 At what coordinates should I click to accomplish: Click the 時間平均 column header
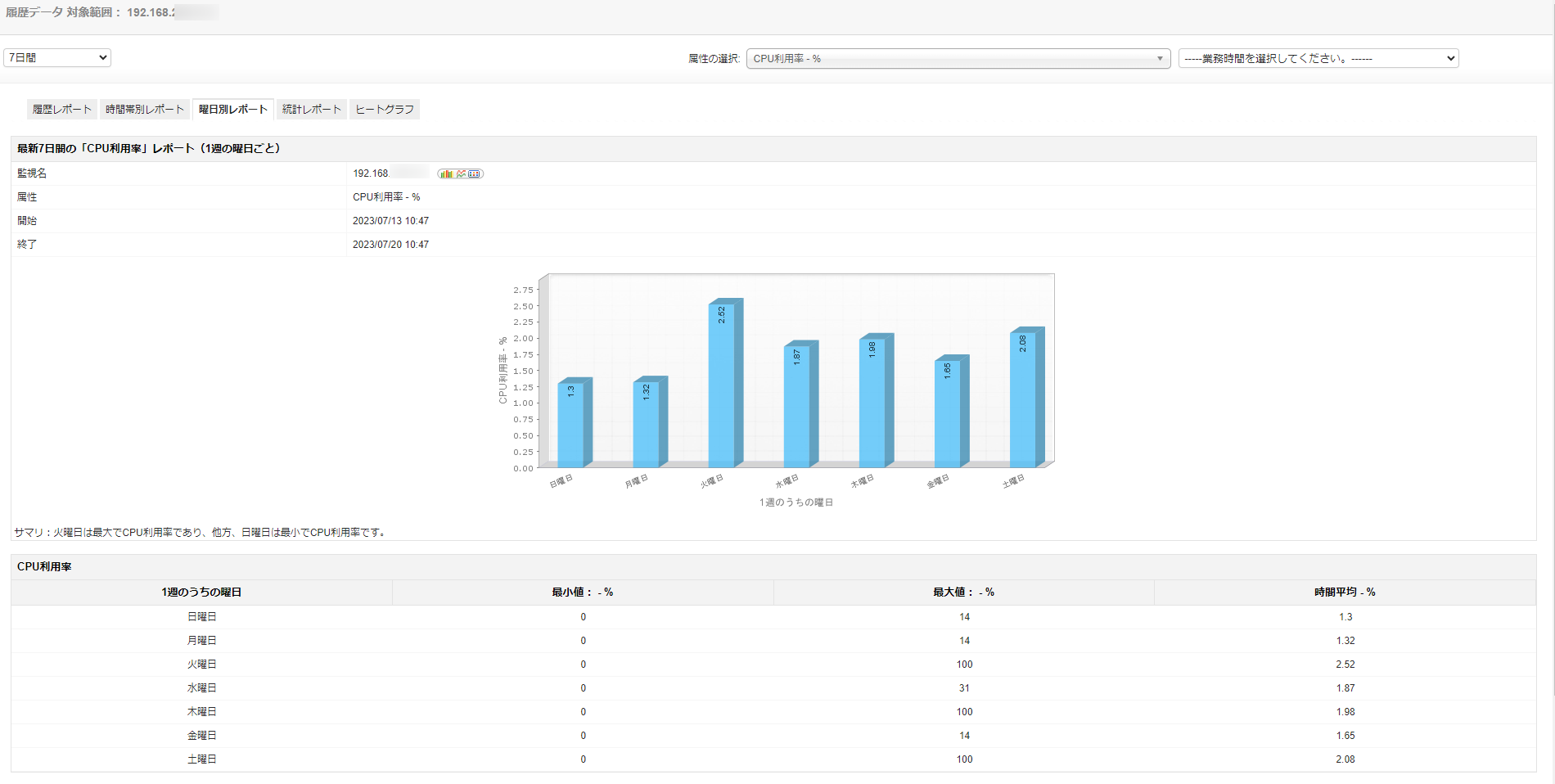1345,592
